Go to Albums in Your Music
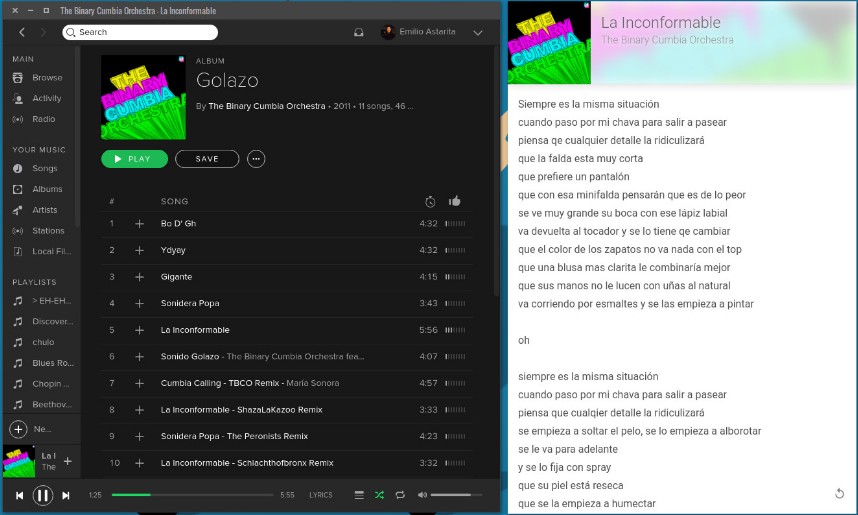 point(47,189)
